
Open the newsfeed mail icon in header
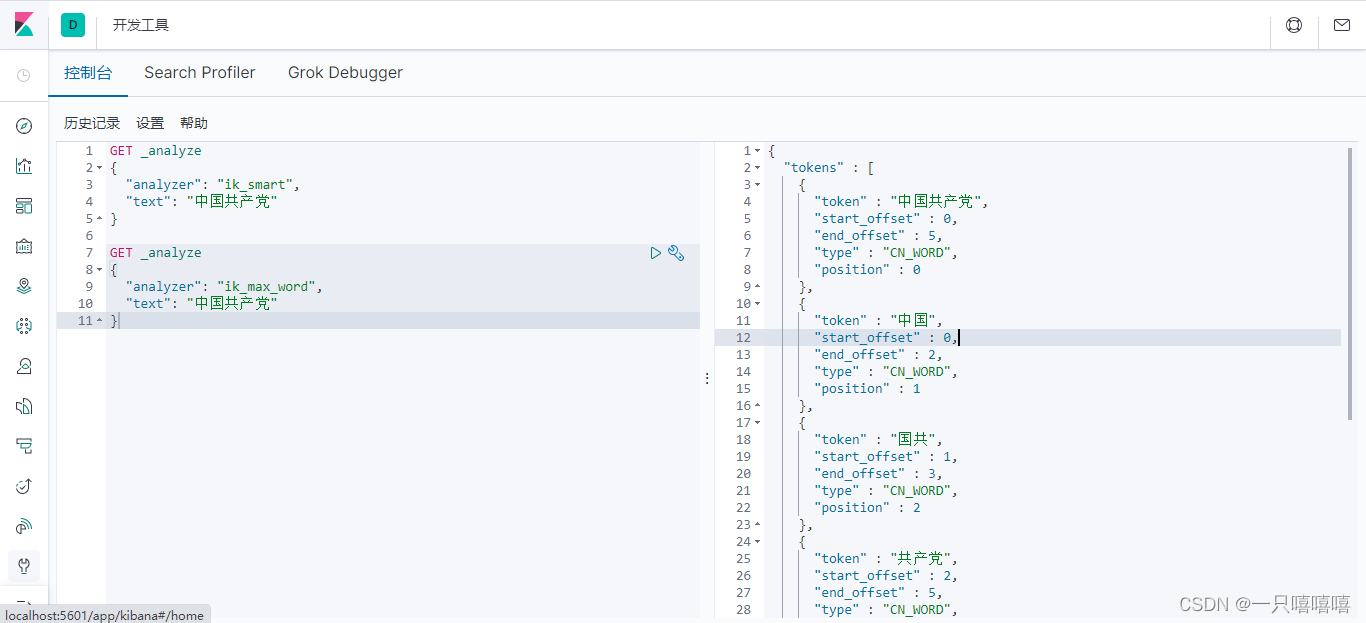(x=1342, y=25)
